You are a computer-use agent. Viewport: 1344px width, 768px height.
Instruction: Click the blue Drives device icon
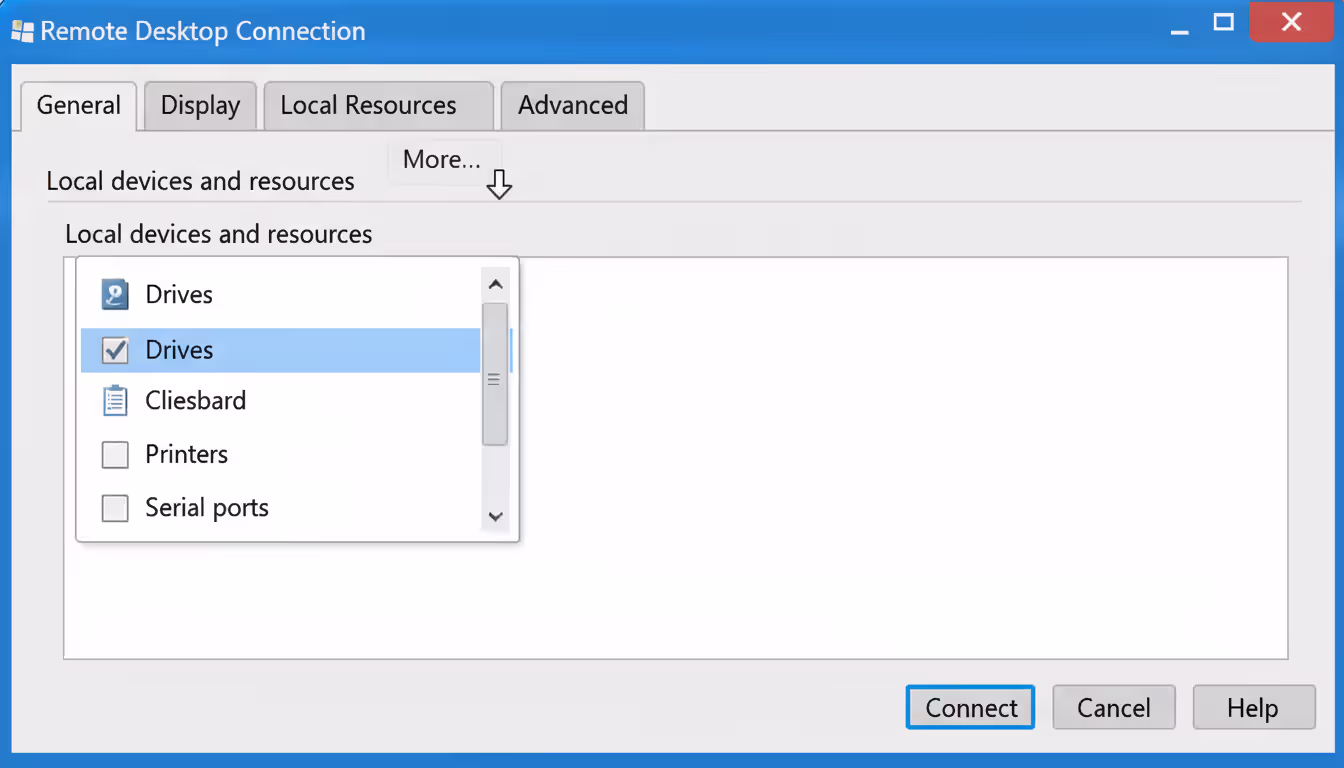pos(115,294)
